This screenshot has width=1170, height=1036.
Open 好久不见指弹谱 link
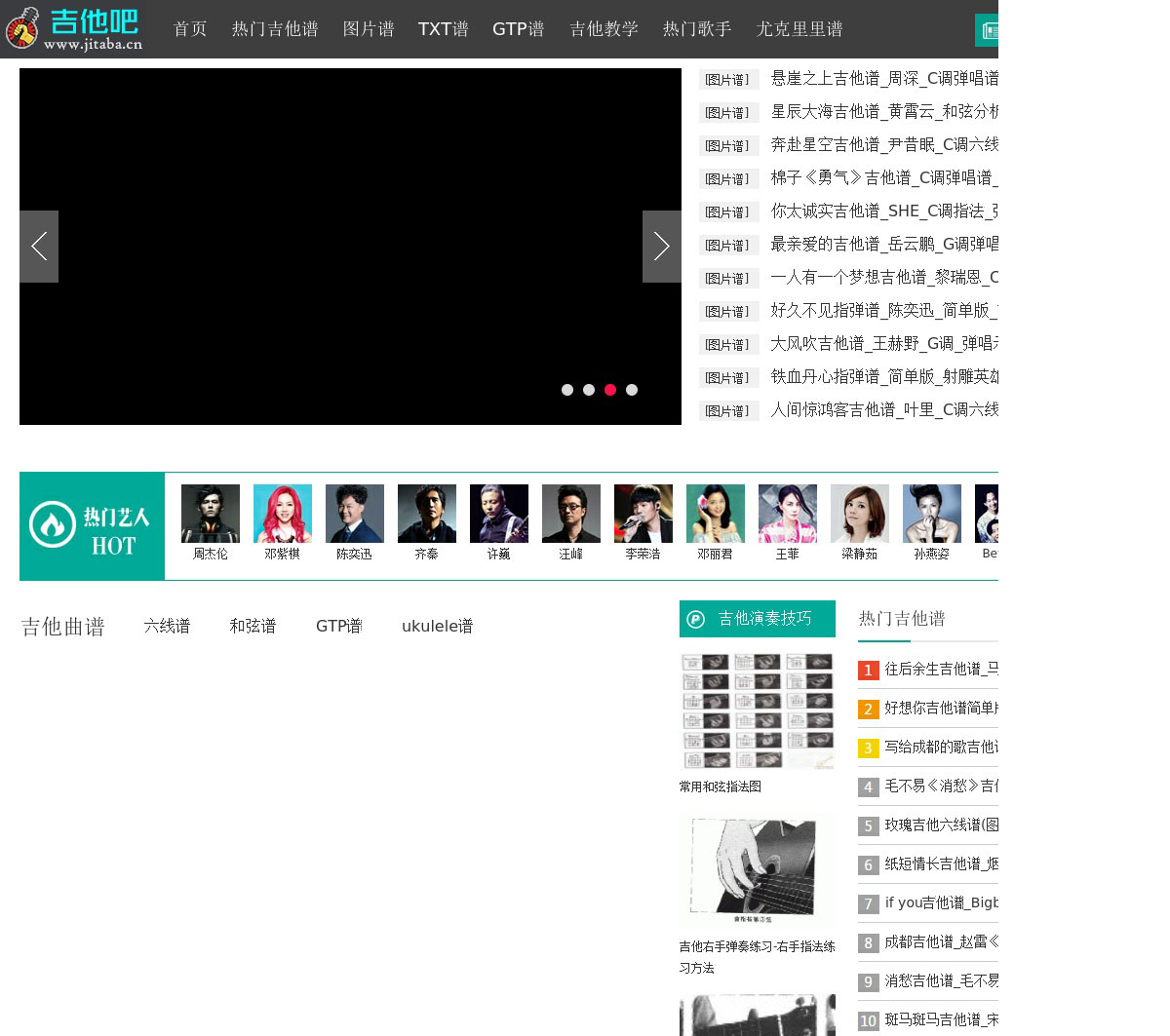coord(884,310)
